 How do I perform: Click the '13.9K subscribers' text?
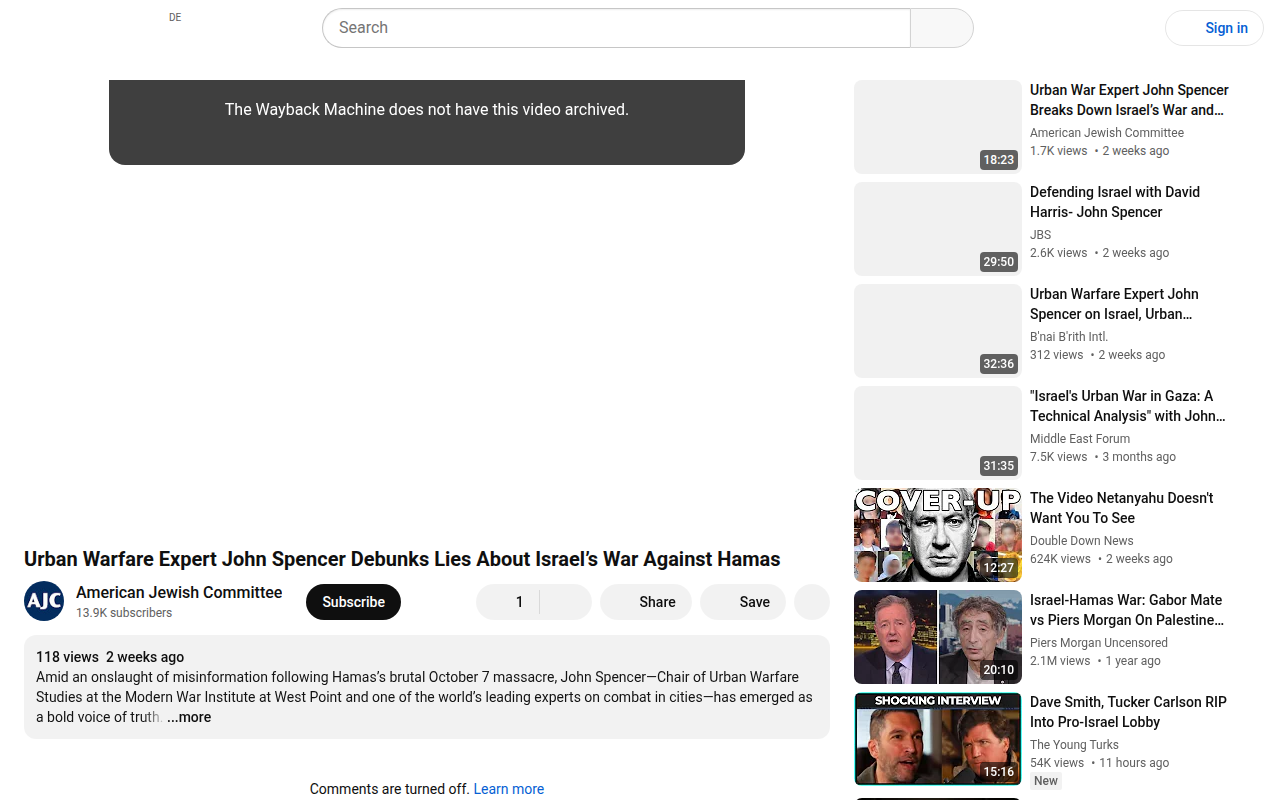click(x=124, y=613)
